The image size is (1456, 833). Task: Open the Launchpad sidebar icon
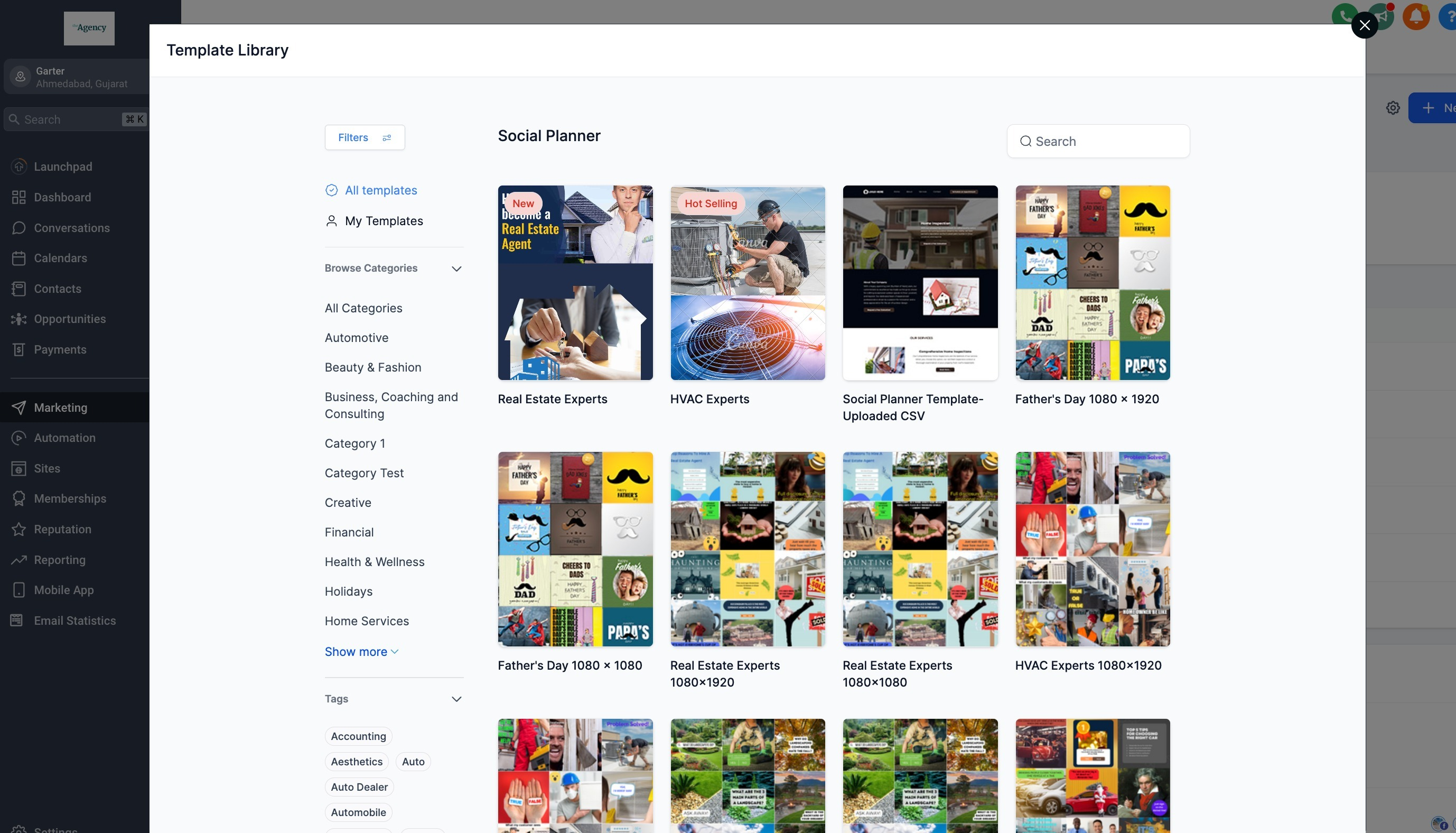19,166
